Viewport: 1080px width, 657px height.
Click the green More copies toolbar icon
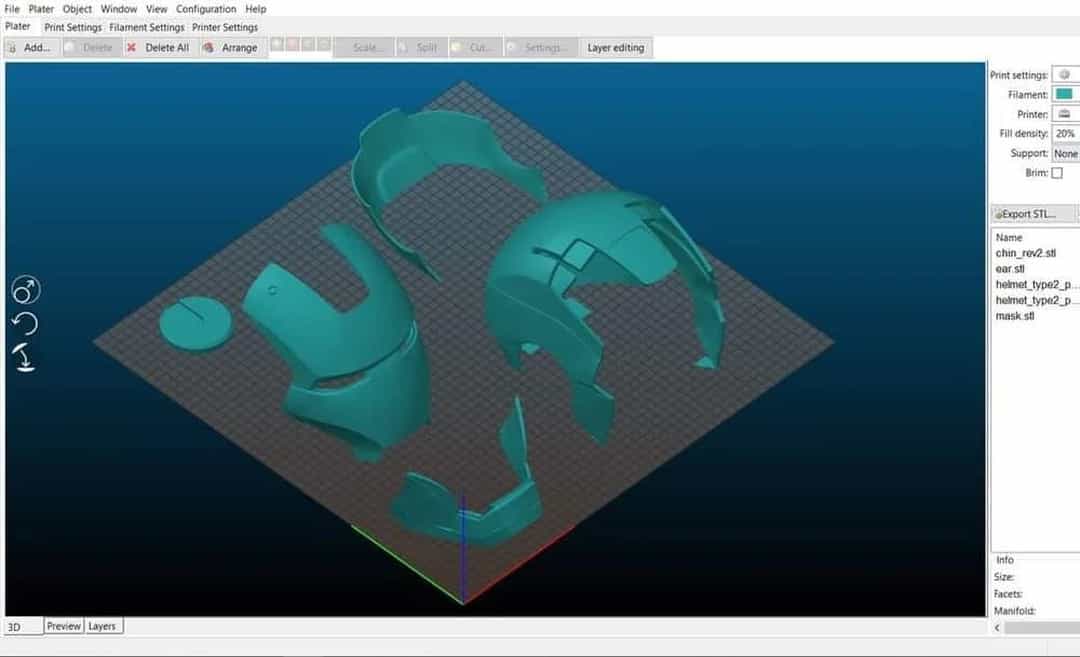coord(277,44)
